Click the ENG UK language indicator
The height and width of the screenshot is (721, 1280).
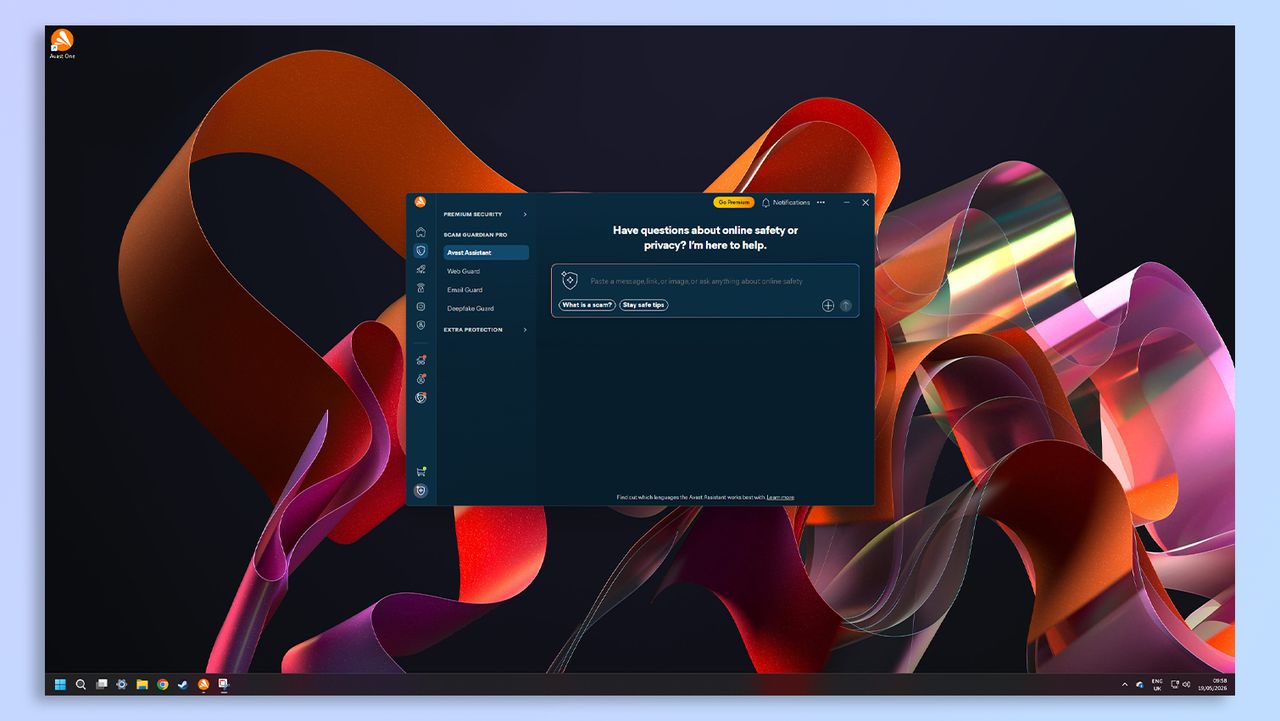pyautogui.click(x=1157, y=684)
